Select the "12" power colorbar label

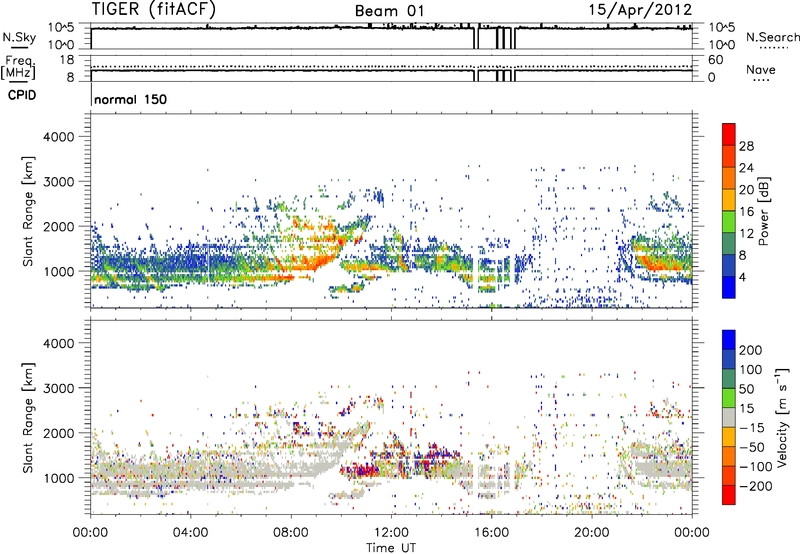(x=746, y=234)
